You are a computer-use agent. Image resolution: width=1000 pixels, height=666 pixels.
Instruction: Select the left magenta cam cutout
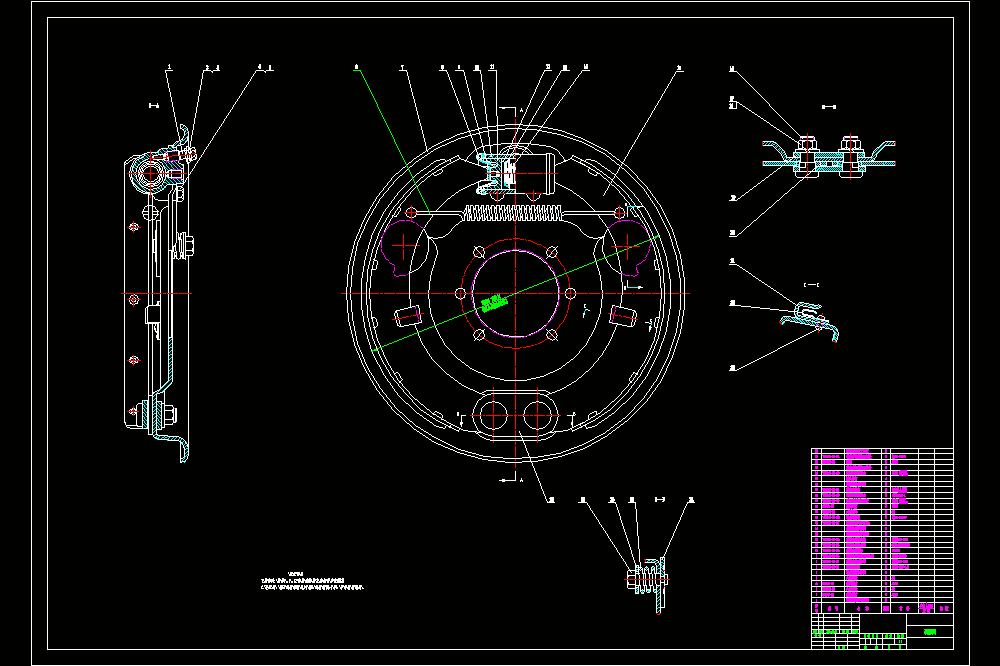tap(403, 247)
